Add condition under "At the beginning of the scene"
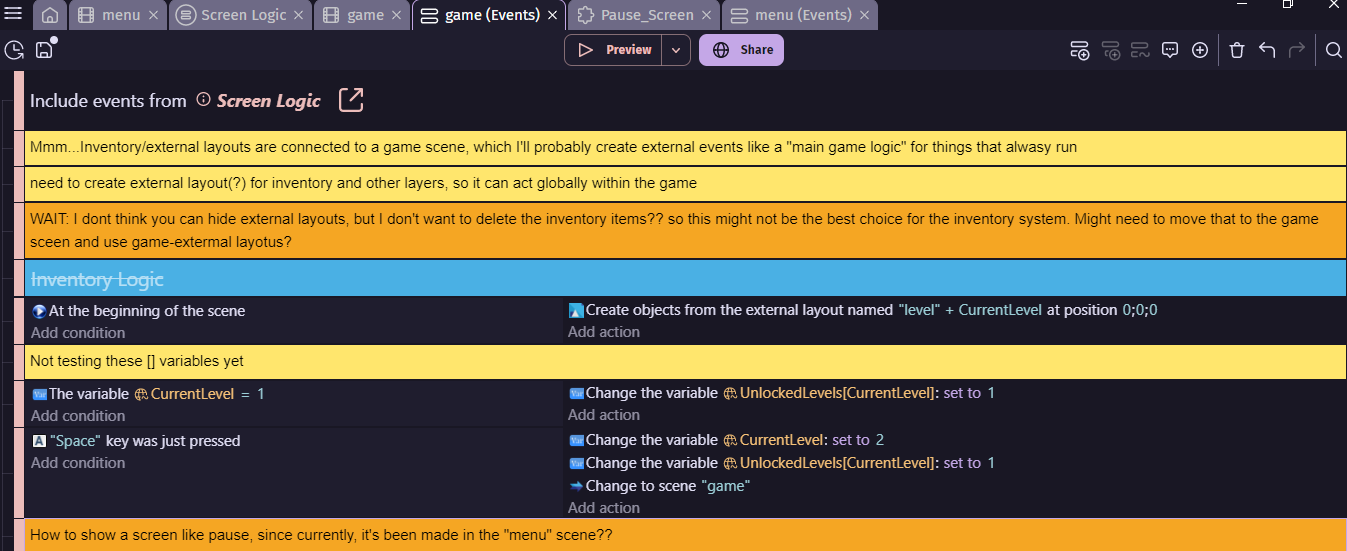This screenshot has width=1347, height=551. [x=78, y=333]
